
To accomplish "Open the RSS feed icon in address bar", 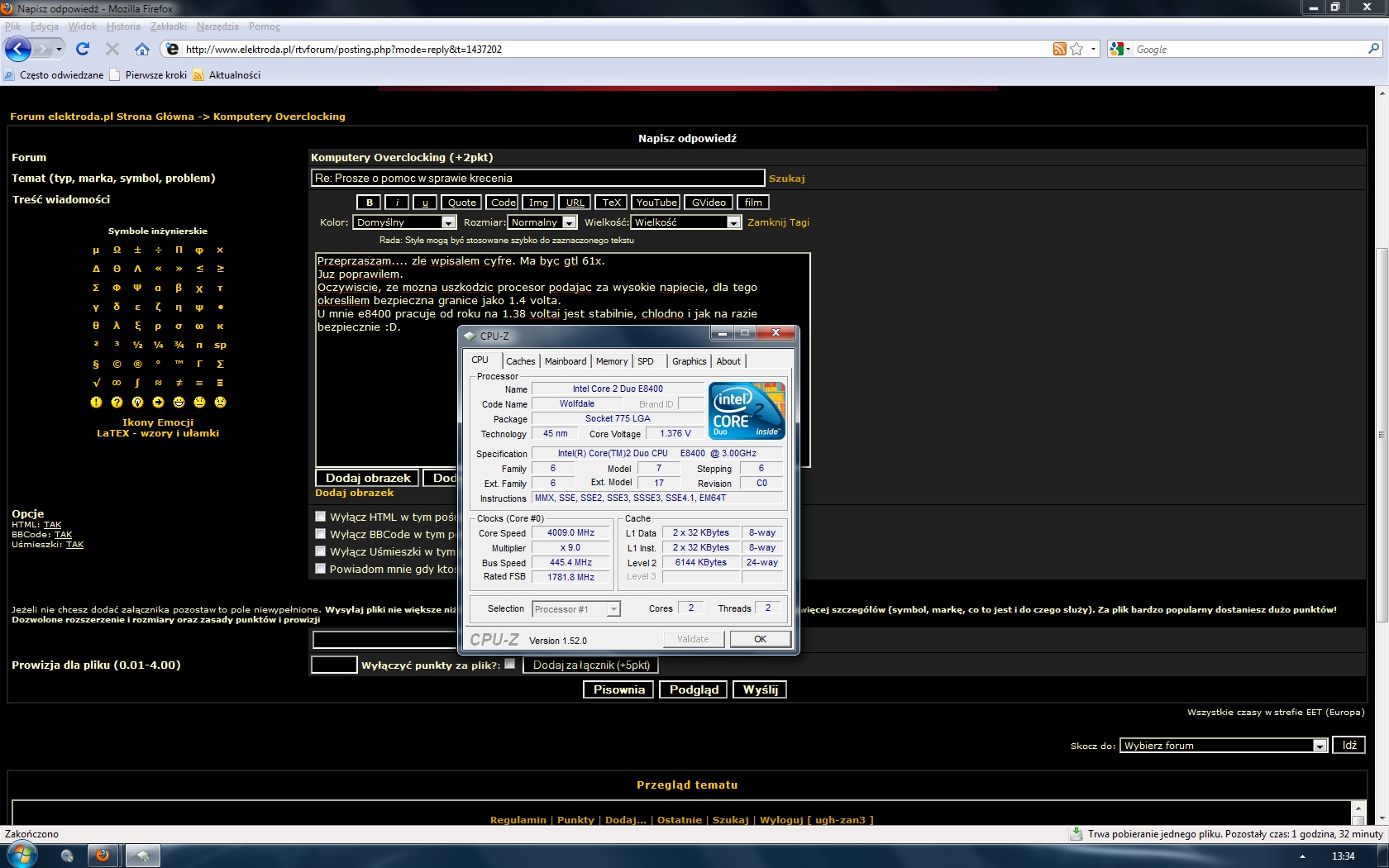I will (1059, 50).
